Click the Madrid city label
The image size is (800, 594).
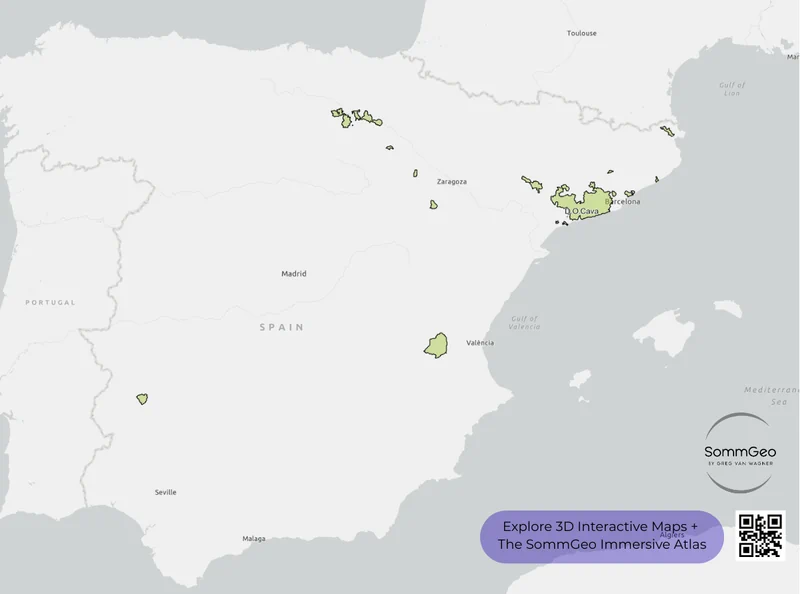[294, 272]
